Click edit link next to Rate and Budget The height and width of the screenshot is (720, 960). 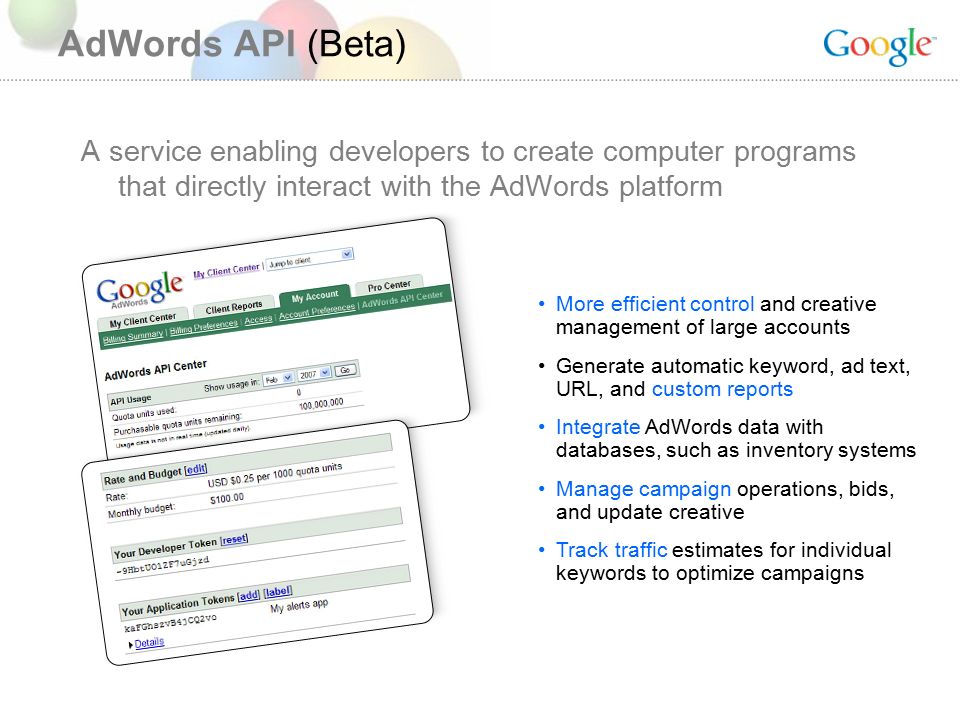(196, 470)
